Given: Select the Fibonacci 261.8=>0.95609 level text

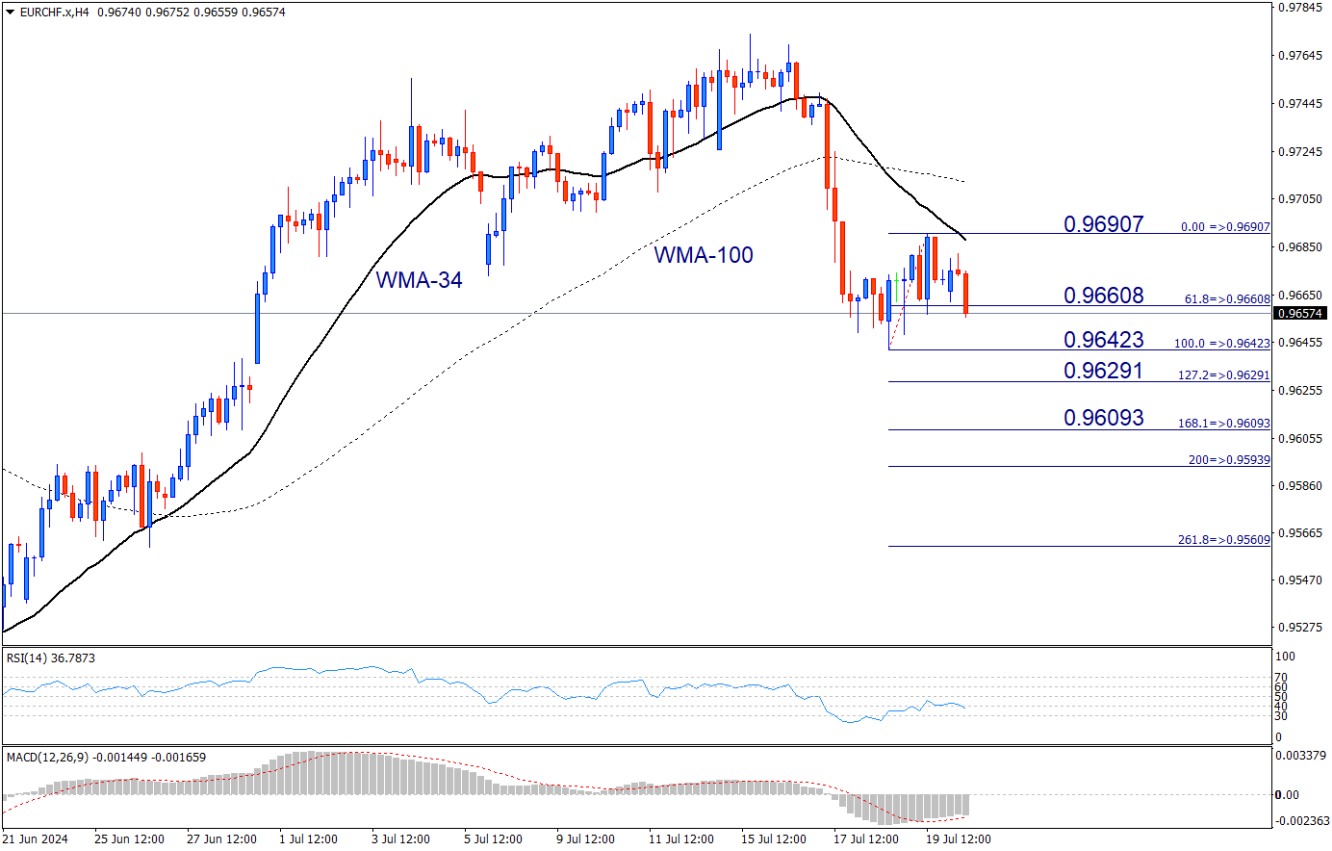Looking at the screenshot, I should [x=1224, y=540].
